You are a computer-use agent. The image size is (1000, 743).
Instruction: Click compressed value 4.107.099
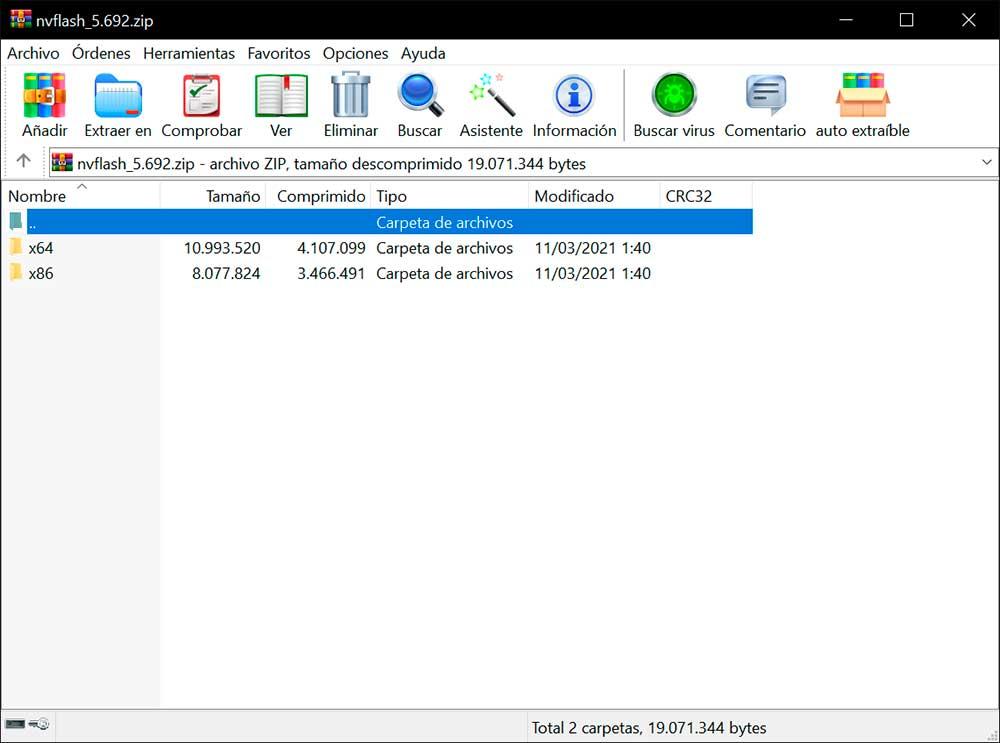(x=331, y=247)
